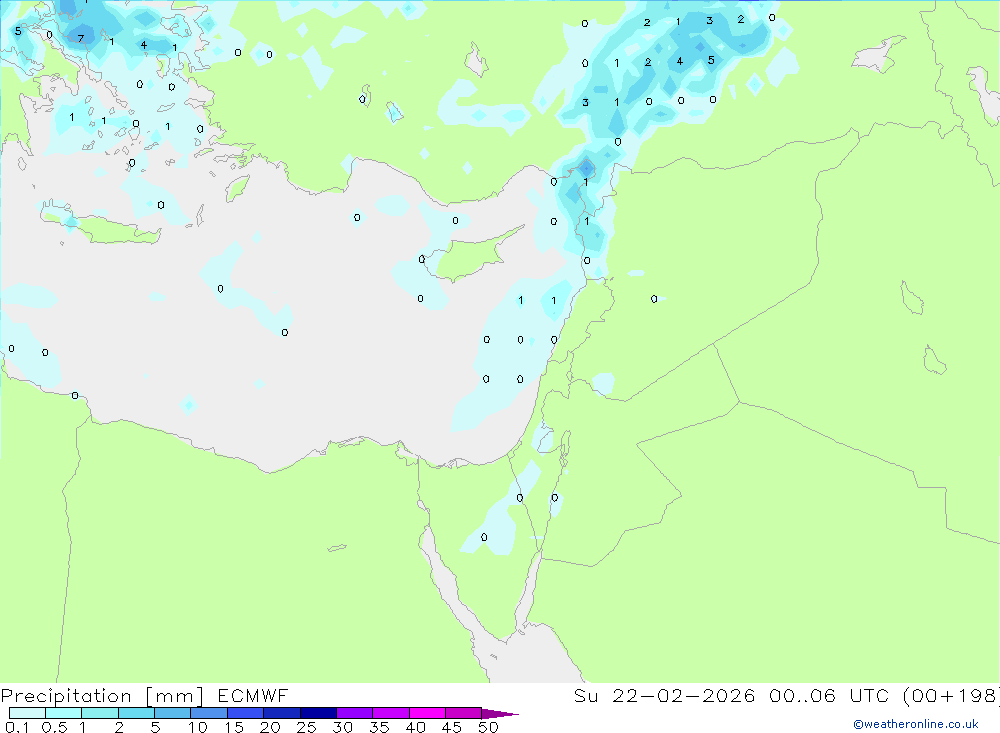This screenshot has height=733, width=1000.
Task: Click the "Precipitation [mm]" title text
Action: point(102,696)
